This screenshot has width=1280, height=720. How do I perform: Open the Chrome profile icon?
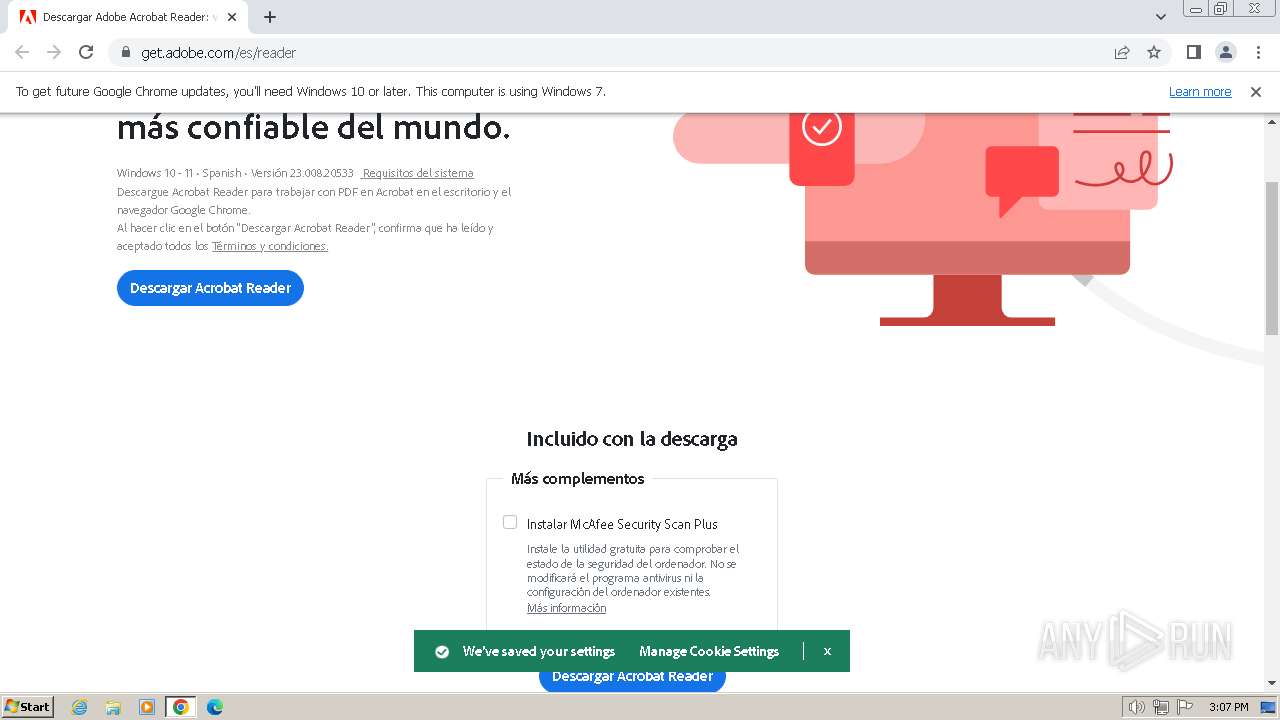coord(1225,52)
